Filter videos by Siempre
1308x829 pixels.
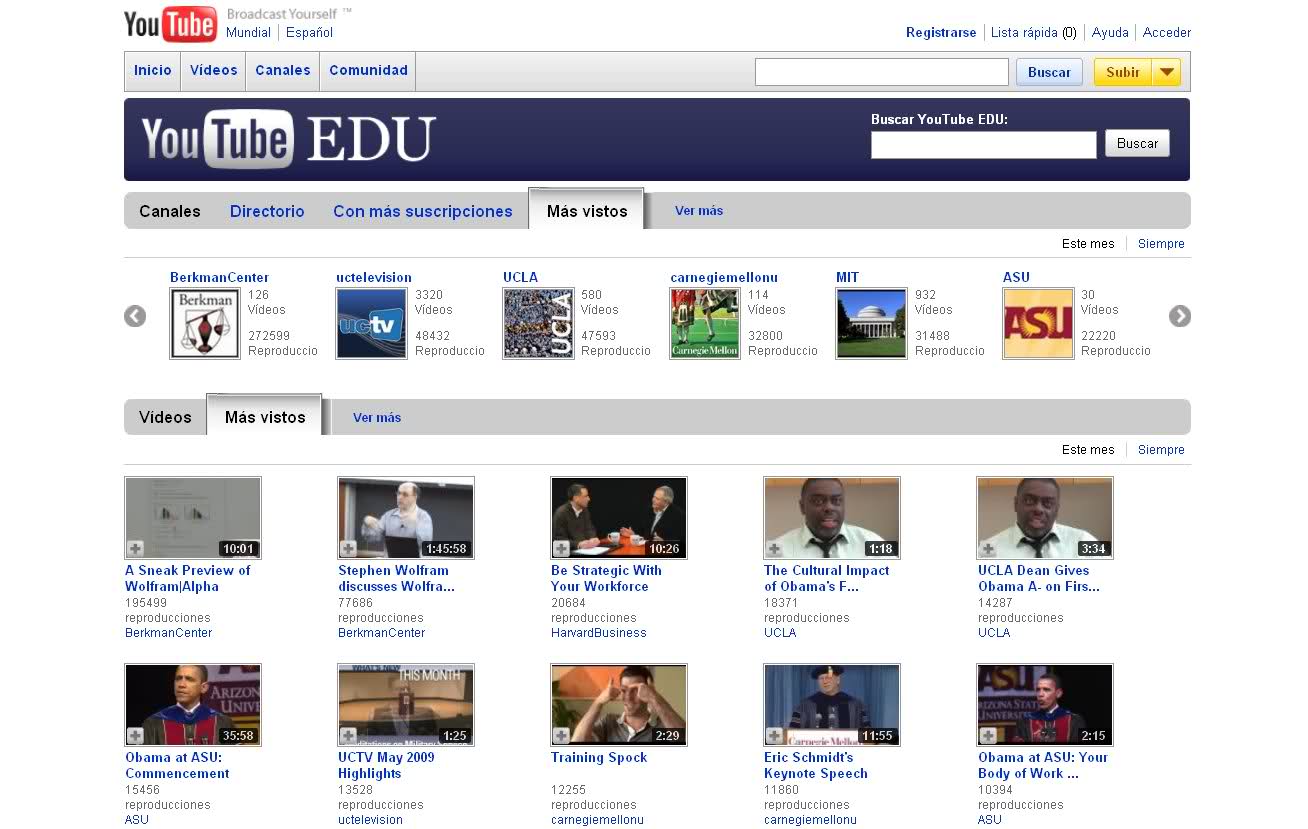pos(1161,450)
